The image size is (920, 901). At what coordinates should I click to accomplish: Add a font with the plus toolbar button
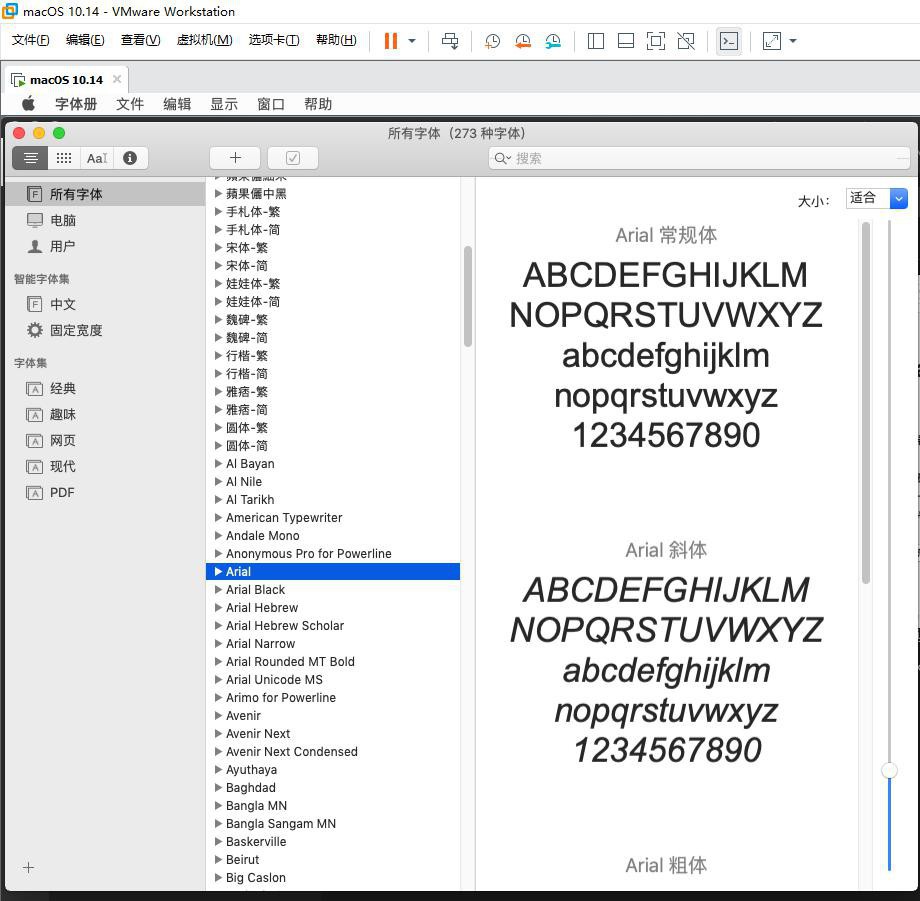(x=235, y=158)
